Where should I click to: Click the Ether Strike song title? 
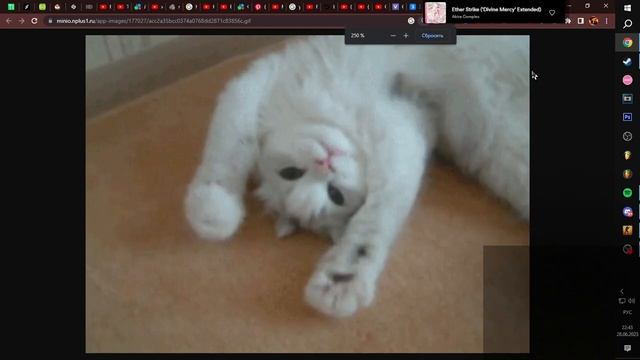pos(496,9)
